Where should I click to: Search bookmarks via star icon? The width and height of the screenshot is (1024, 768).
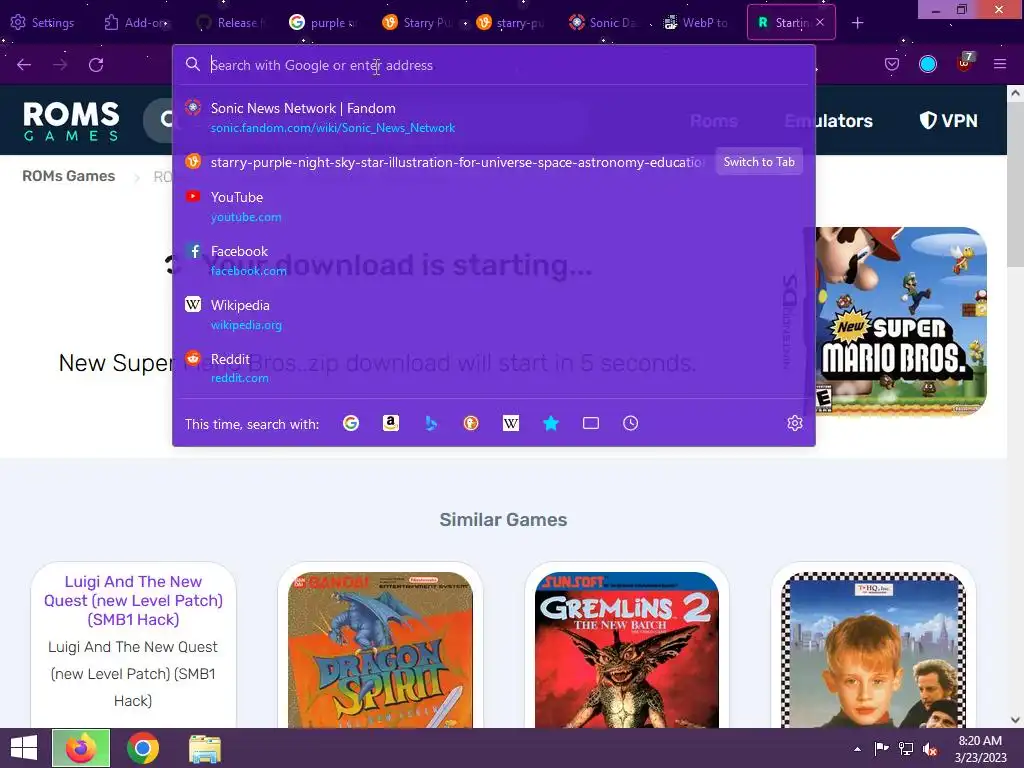(x=551, y=423)
